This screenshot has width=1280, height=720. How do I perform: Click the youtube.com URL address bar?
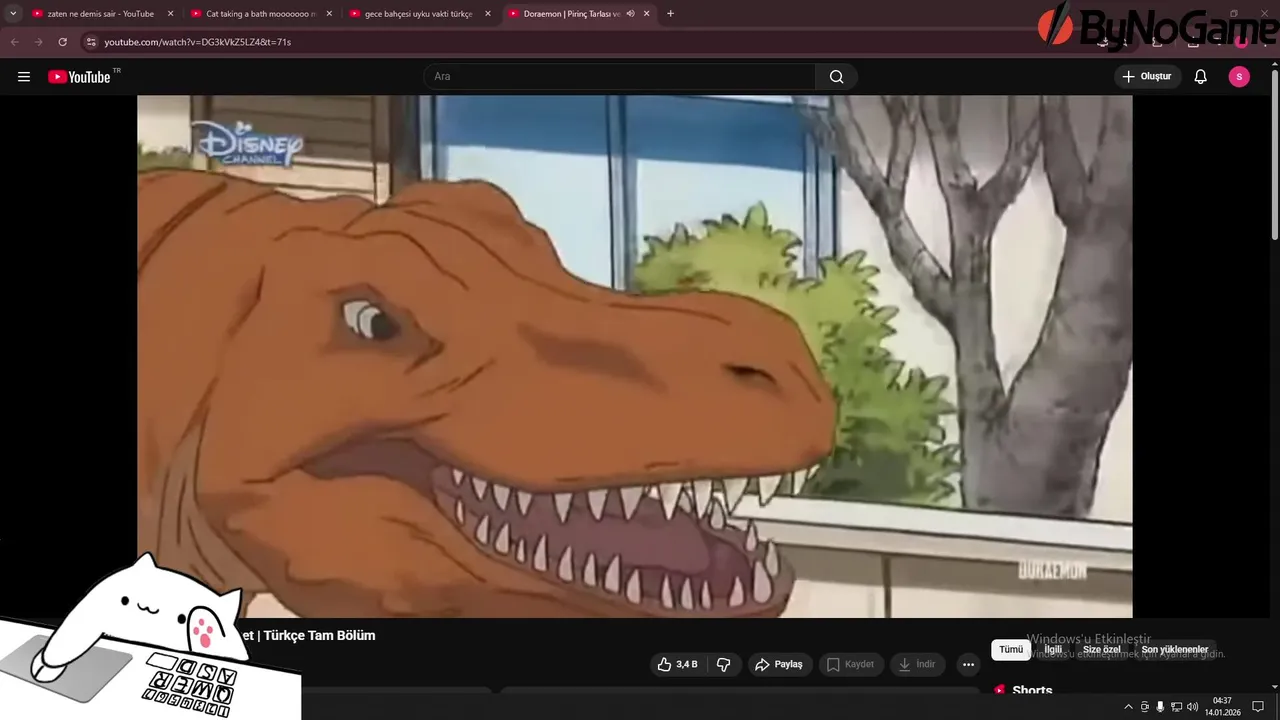(x=197, y=42)
